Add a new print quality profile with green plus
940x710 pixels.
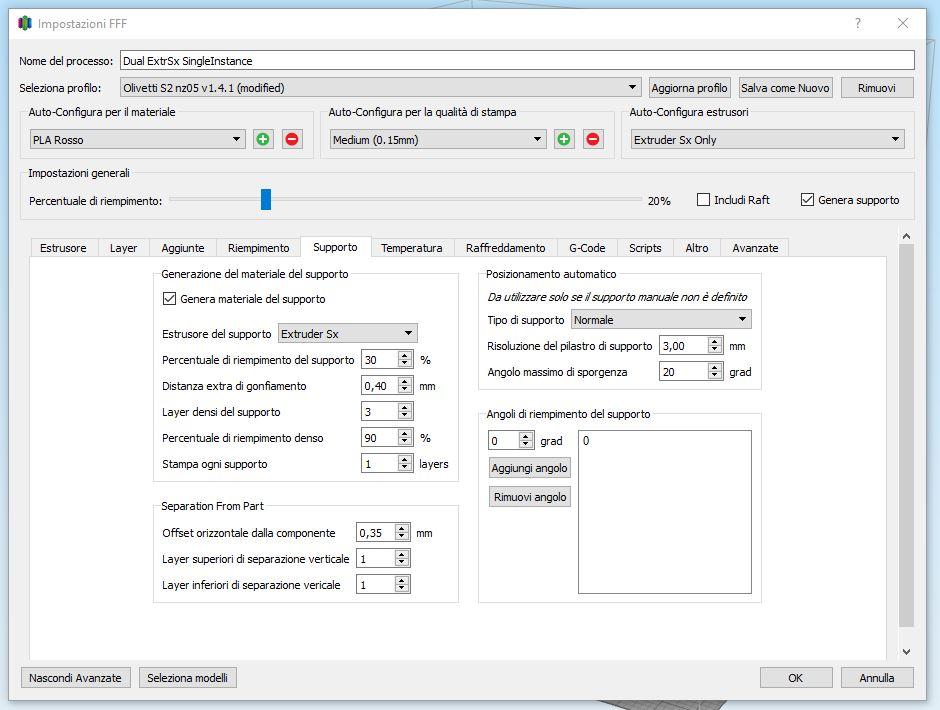[564, 140]
